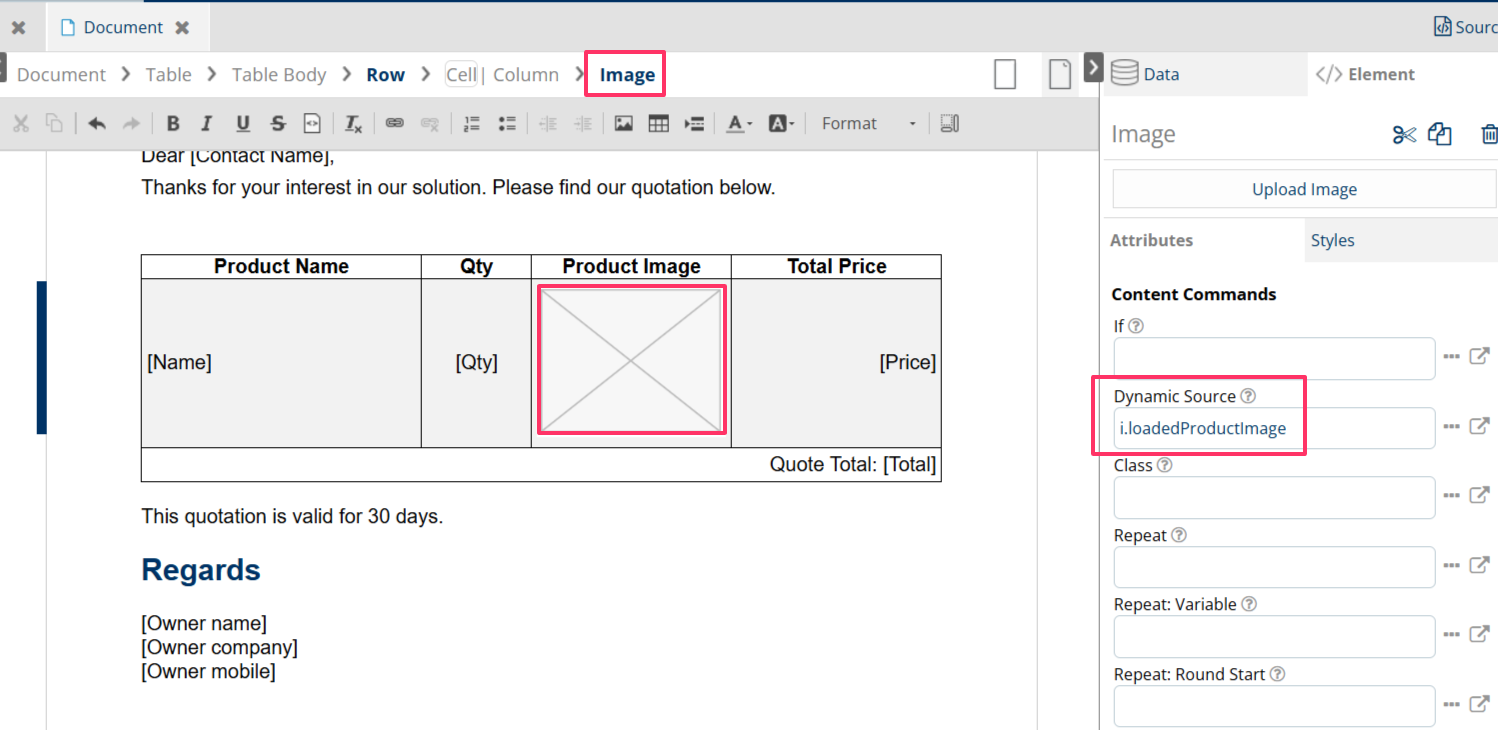Screen dimensions: 1498x730
Task: Select the product image placeholder in table
Action: [x=631, y=361]
